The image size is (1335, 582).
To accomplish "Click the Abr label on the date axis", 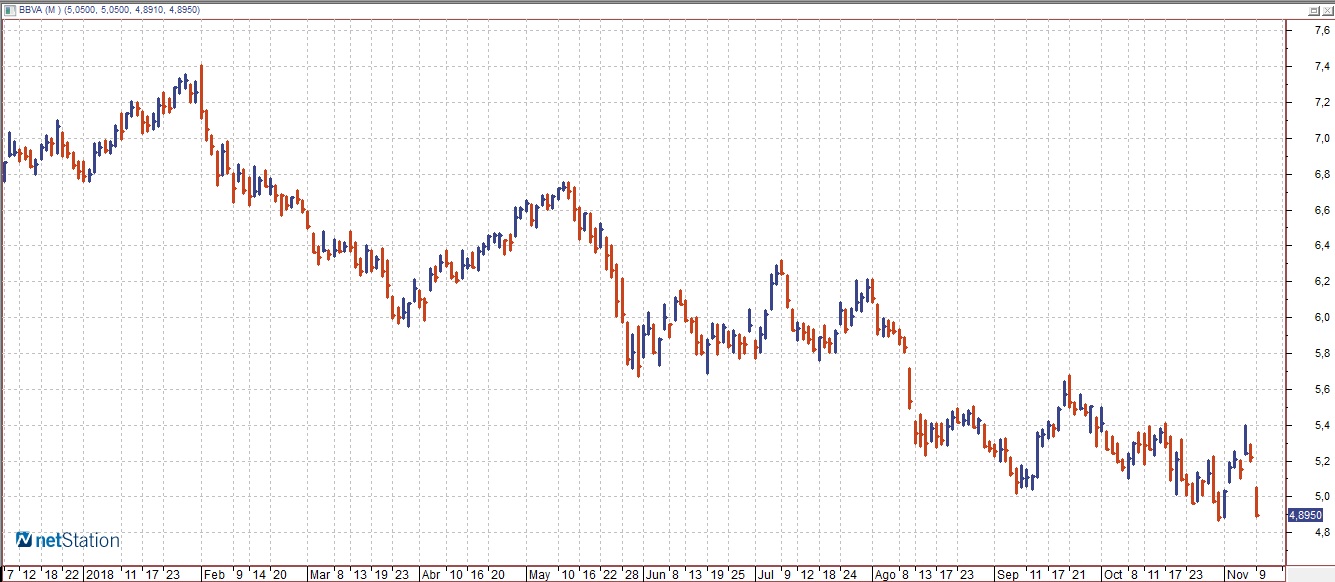I will [431, 574].
